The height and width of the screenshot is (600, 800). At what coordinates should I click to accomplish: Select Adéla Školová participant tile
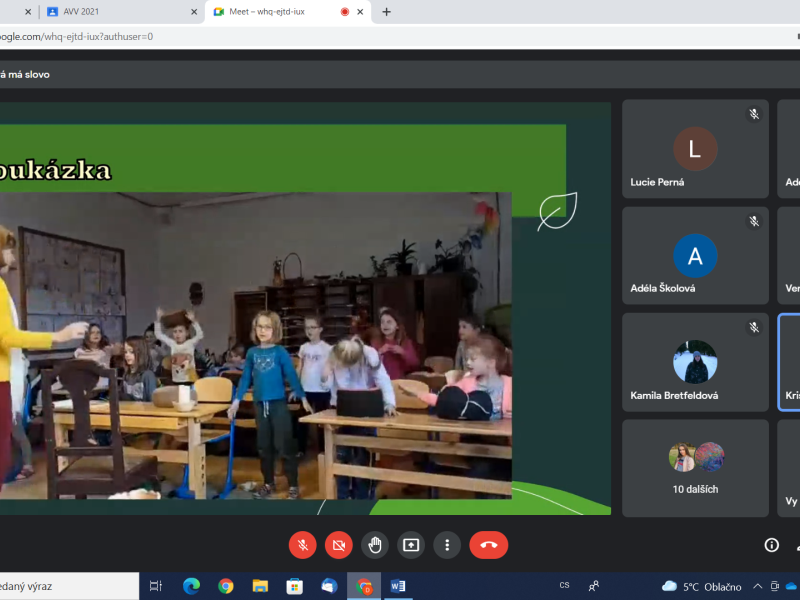(695, 255)
